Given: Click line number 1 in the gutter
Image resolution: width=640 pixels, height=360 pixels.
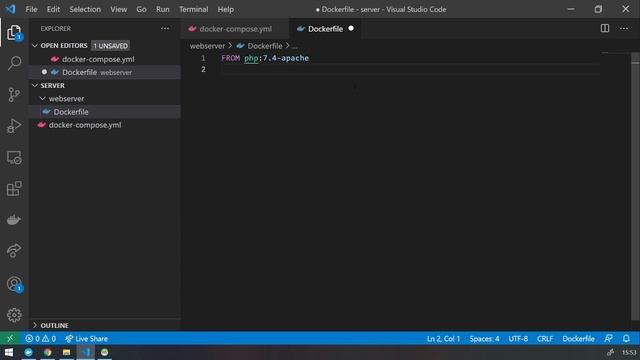Looking at the screenshot, I should point(203,58).
